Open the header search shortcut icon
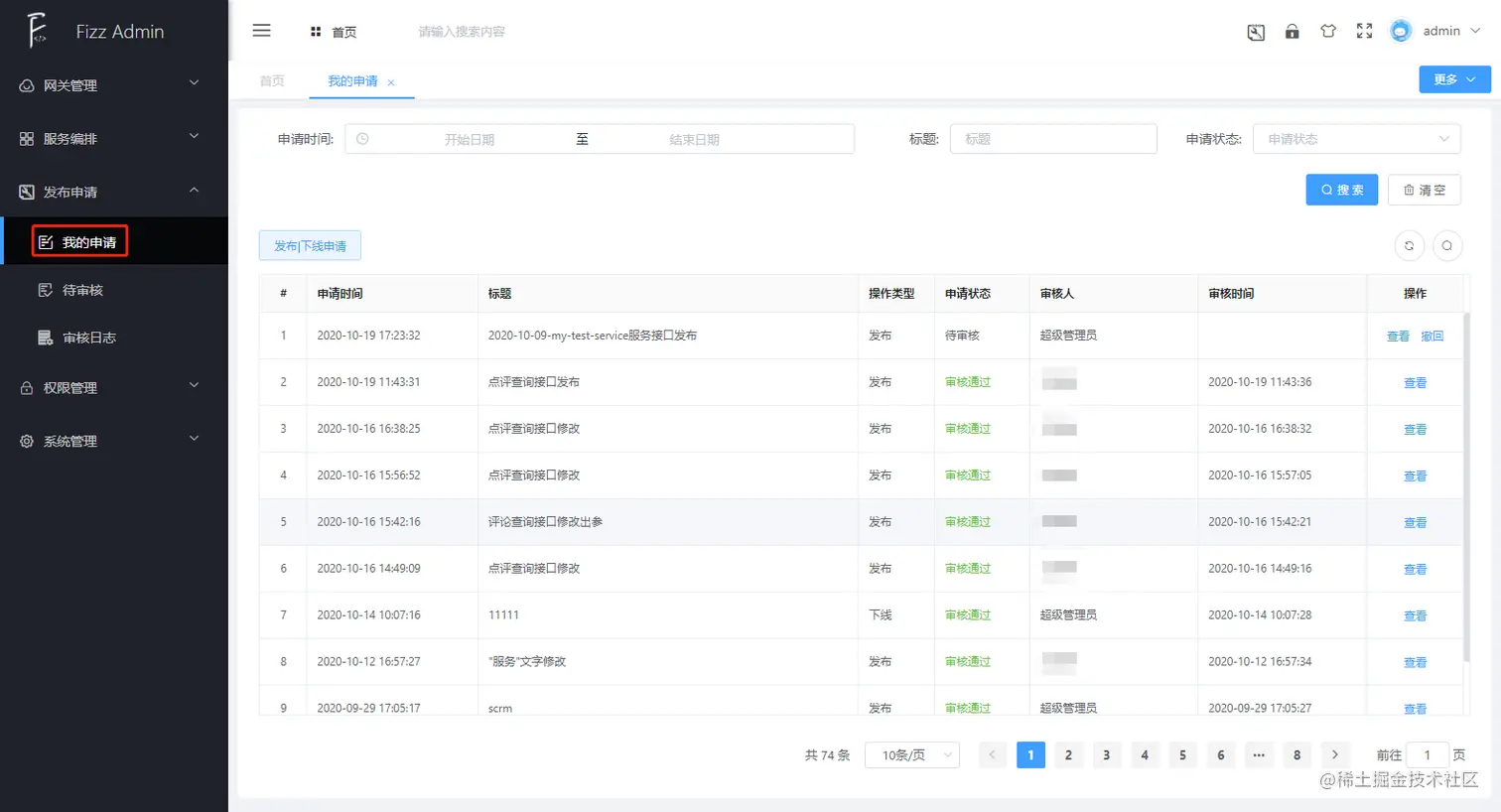This screenshot has height=812, width=1501. 1256,32
